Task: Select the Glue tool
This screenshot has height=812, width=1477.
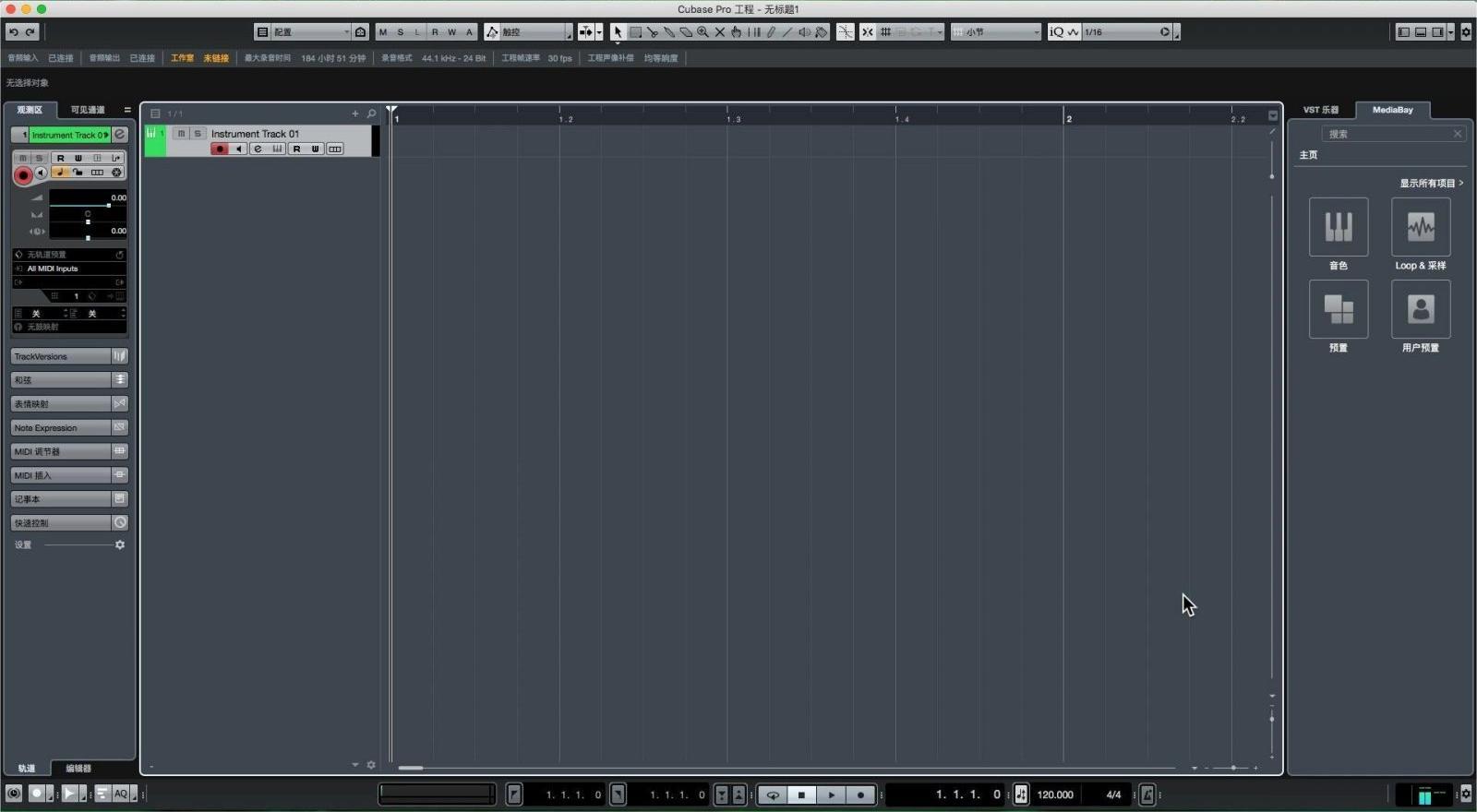Action: click(668, 32)
